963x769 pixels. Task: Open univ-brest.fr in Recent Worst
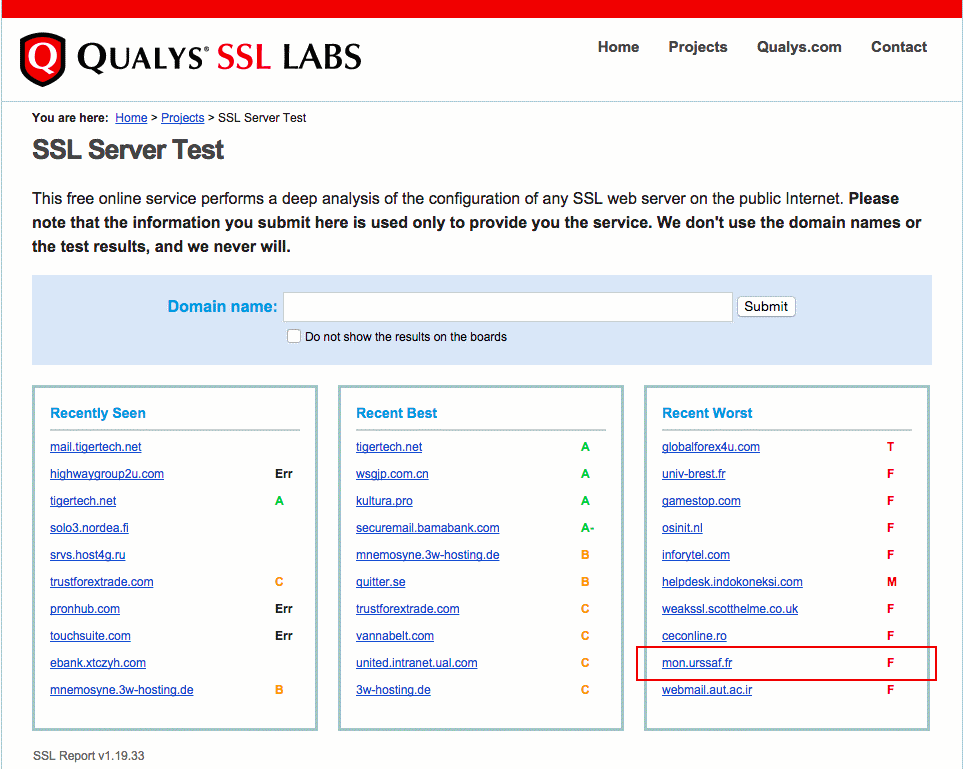(693, 474)
